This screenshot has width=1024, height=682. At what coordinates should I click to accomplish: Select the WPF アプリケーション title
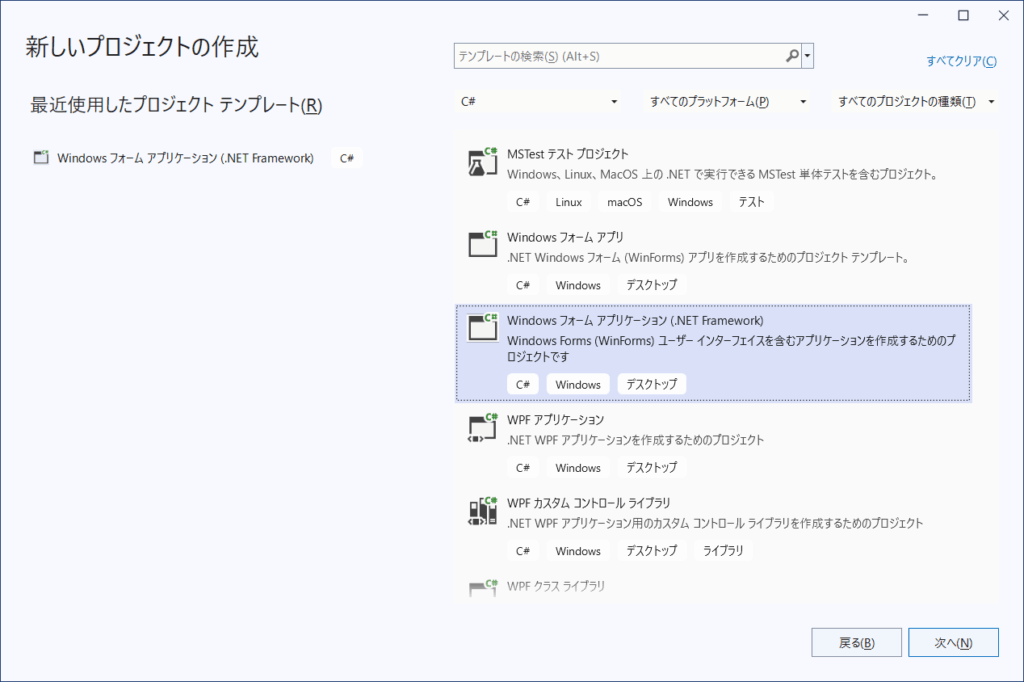coord(555,420)
